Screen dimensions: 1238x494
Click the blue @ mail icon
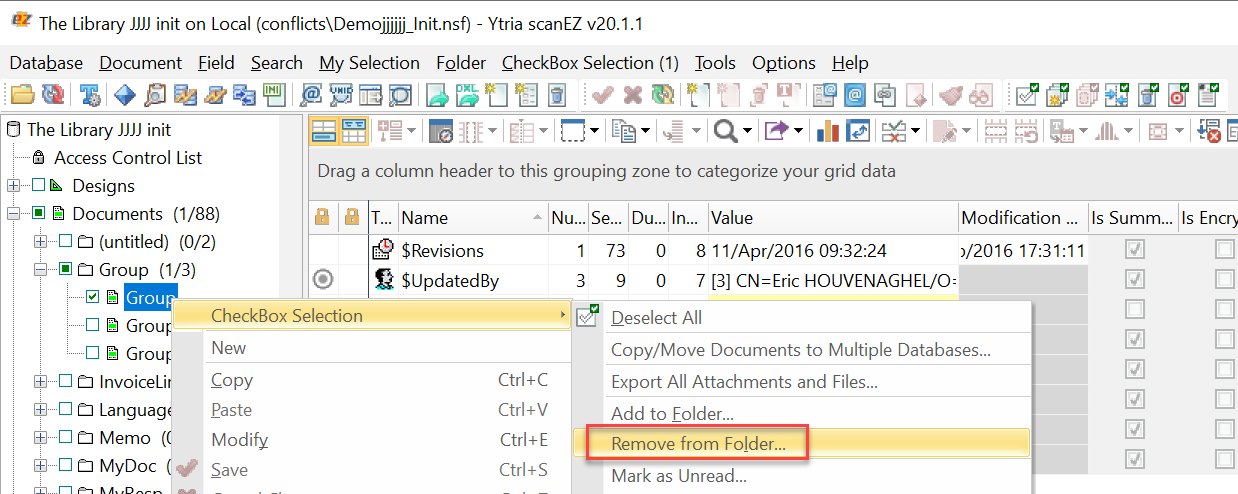(855, 96)
